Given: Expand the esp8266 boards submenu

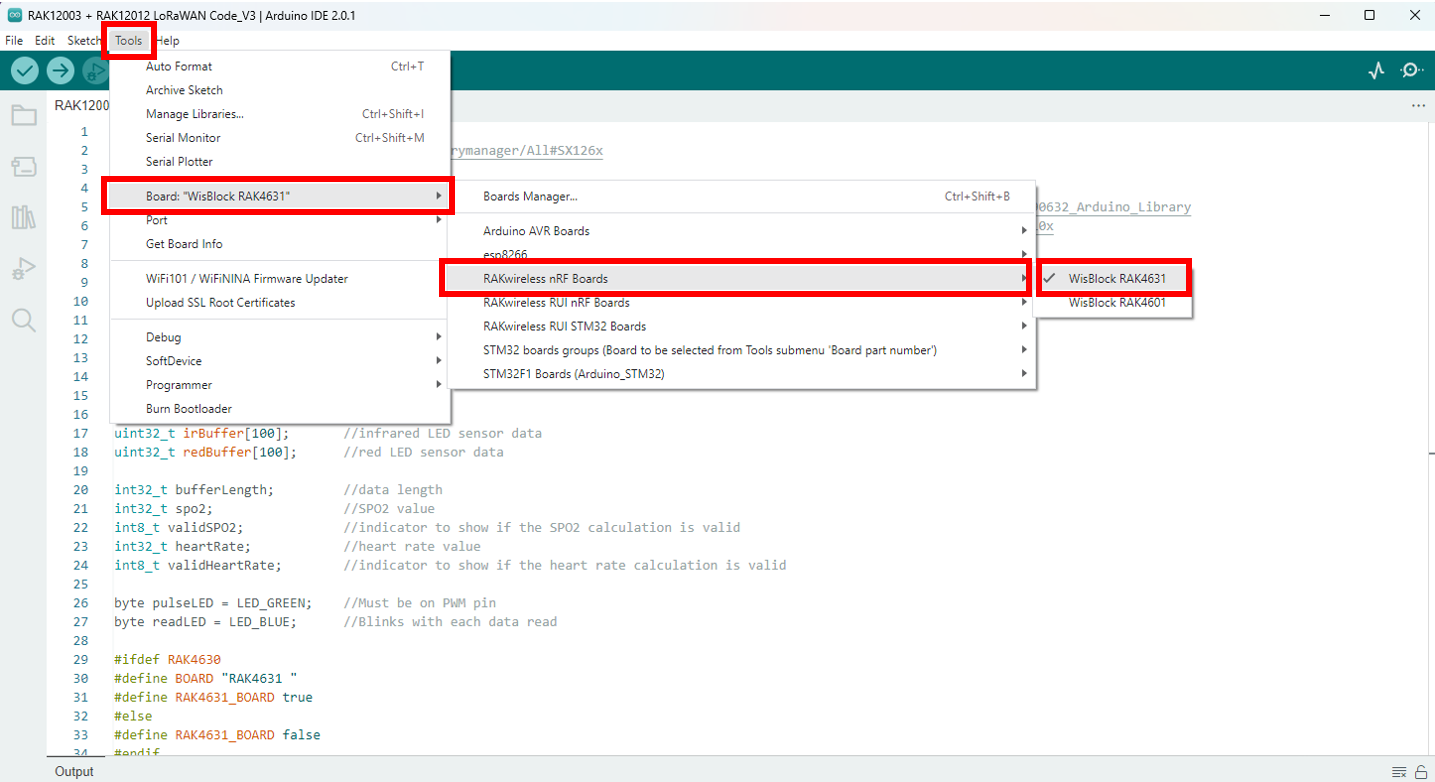Looking at the screenshot, I should [742, 255].
